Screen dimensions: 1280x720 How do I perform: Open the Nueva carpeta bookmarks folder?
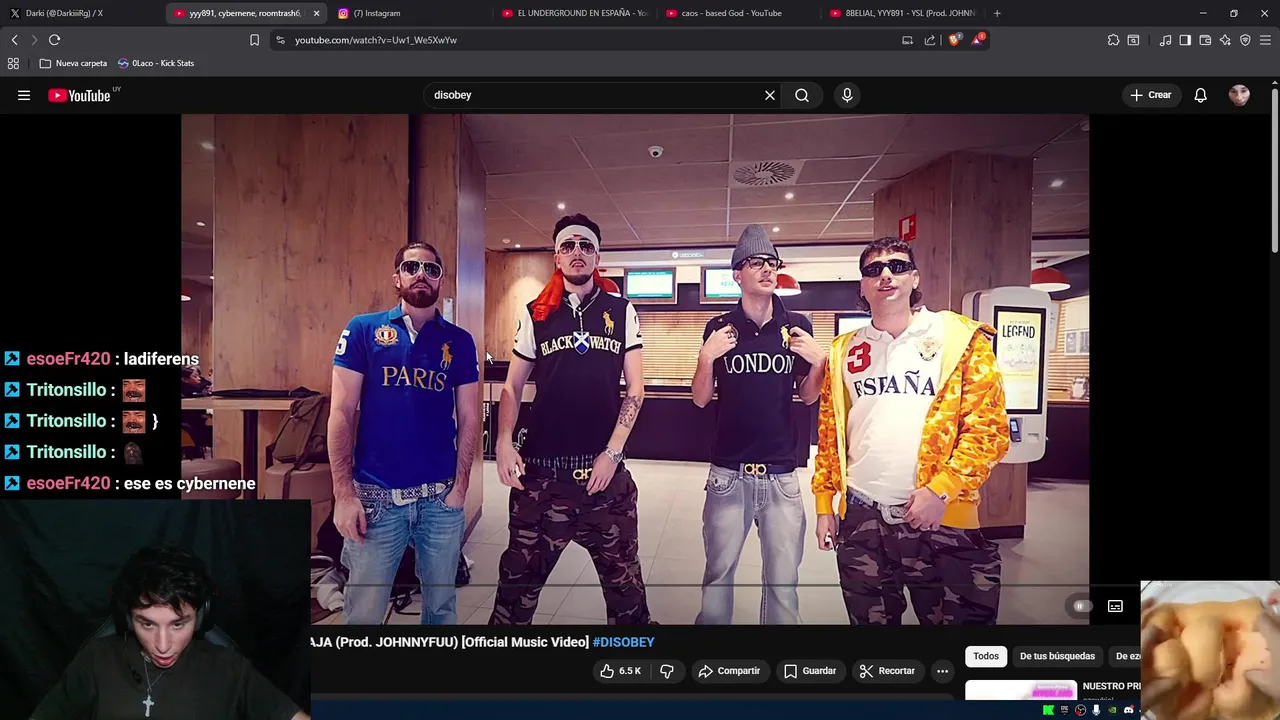(73, 63)
